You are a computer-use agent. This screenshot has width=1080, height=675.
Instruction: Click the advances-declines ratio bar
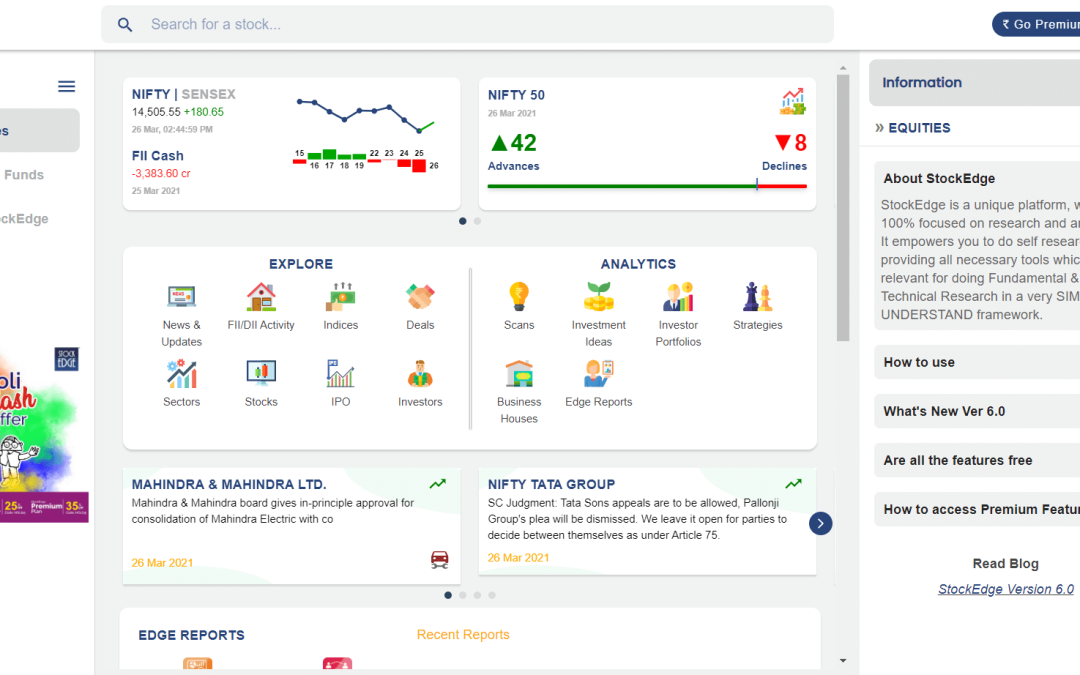click(647, 186)
